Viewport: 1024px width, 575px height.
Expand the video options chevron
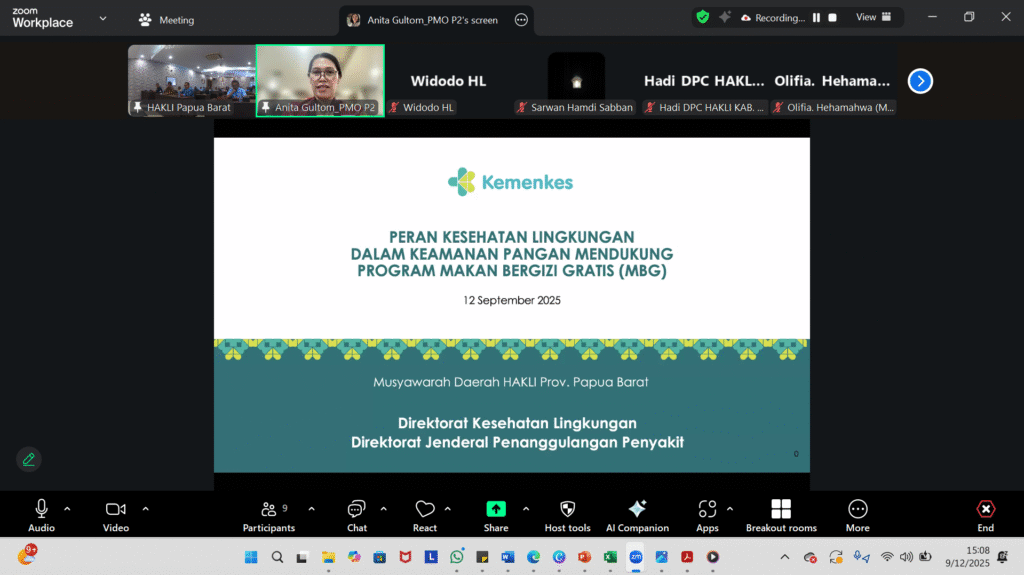pyautogui.click(x=146, y=508)
